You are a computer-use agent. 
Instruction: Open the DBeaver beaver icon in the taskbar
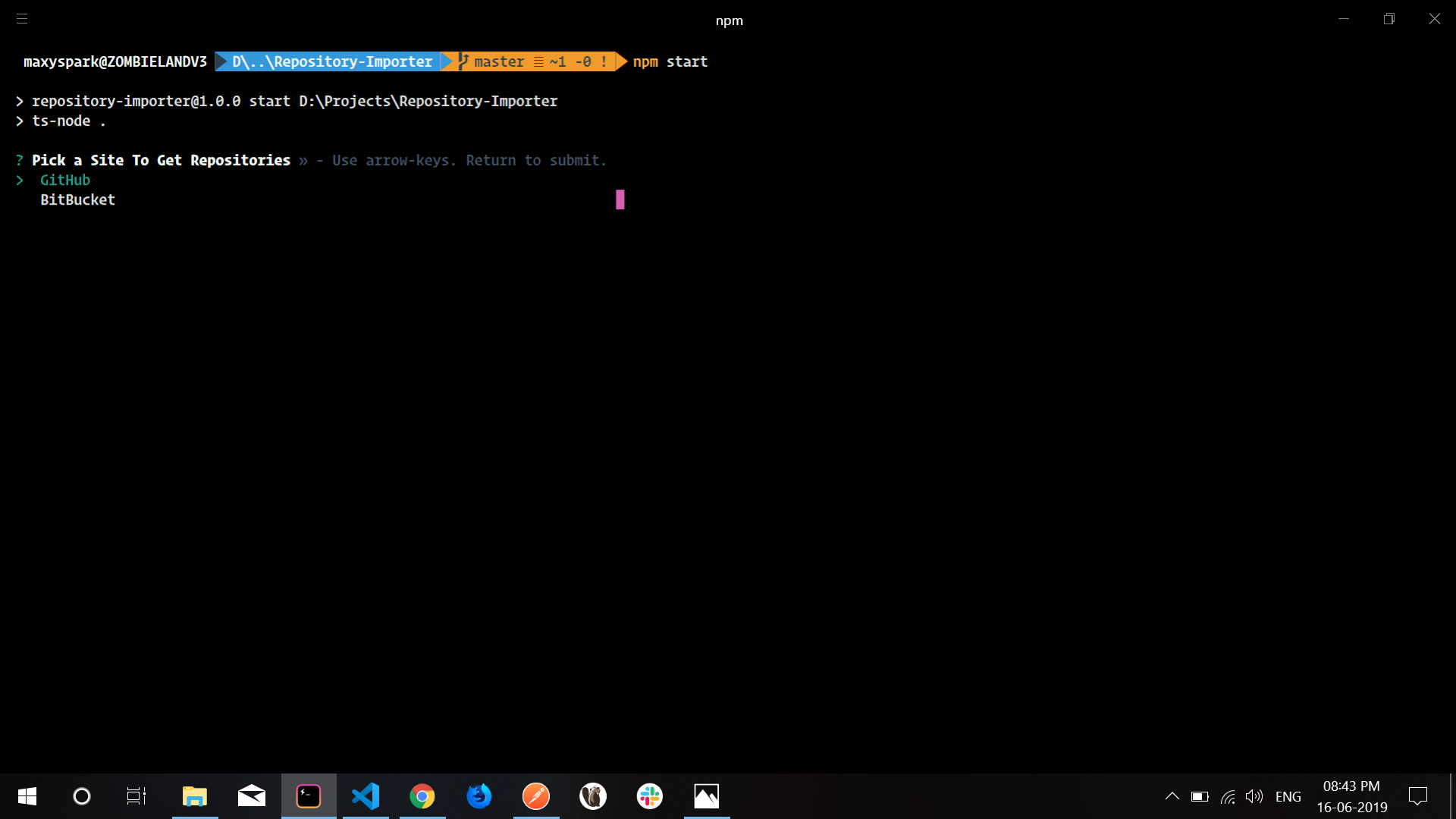point(593,796)
